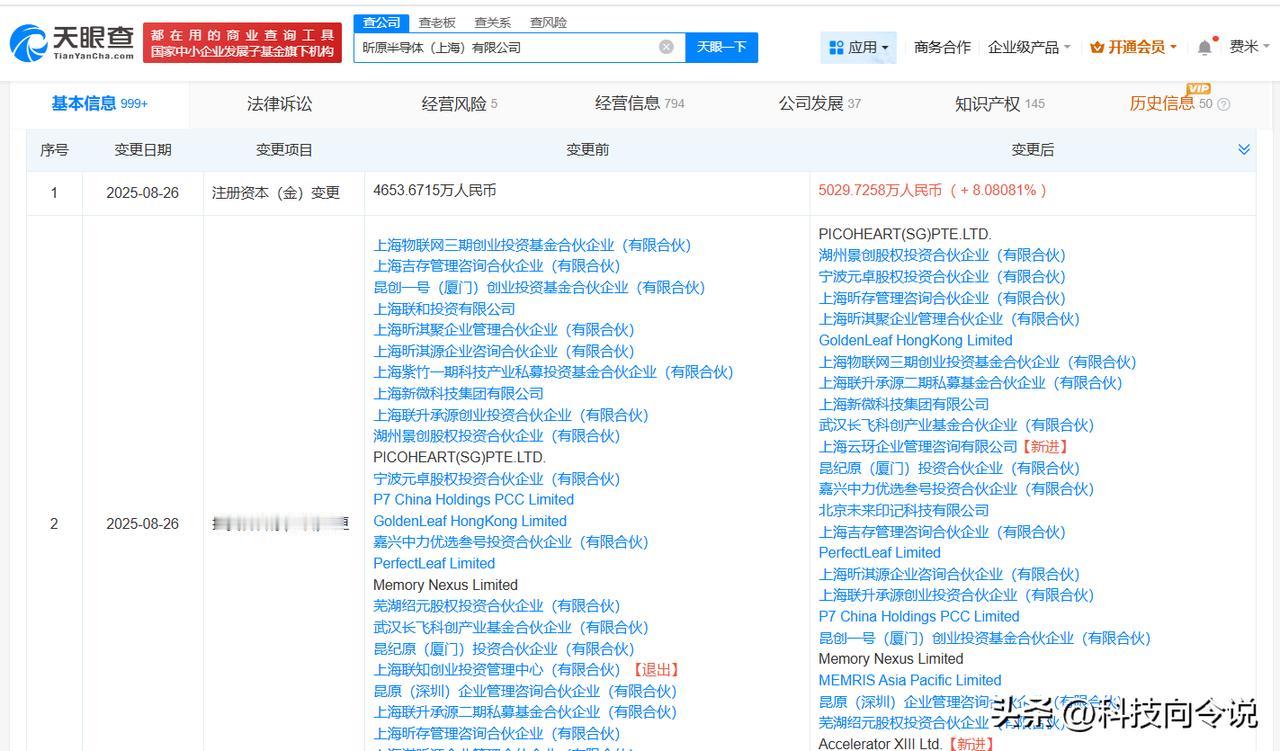Select the 知识产权 tab
Image resolution: width=1280 pixels, height=751 pixels.
999,103
